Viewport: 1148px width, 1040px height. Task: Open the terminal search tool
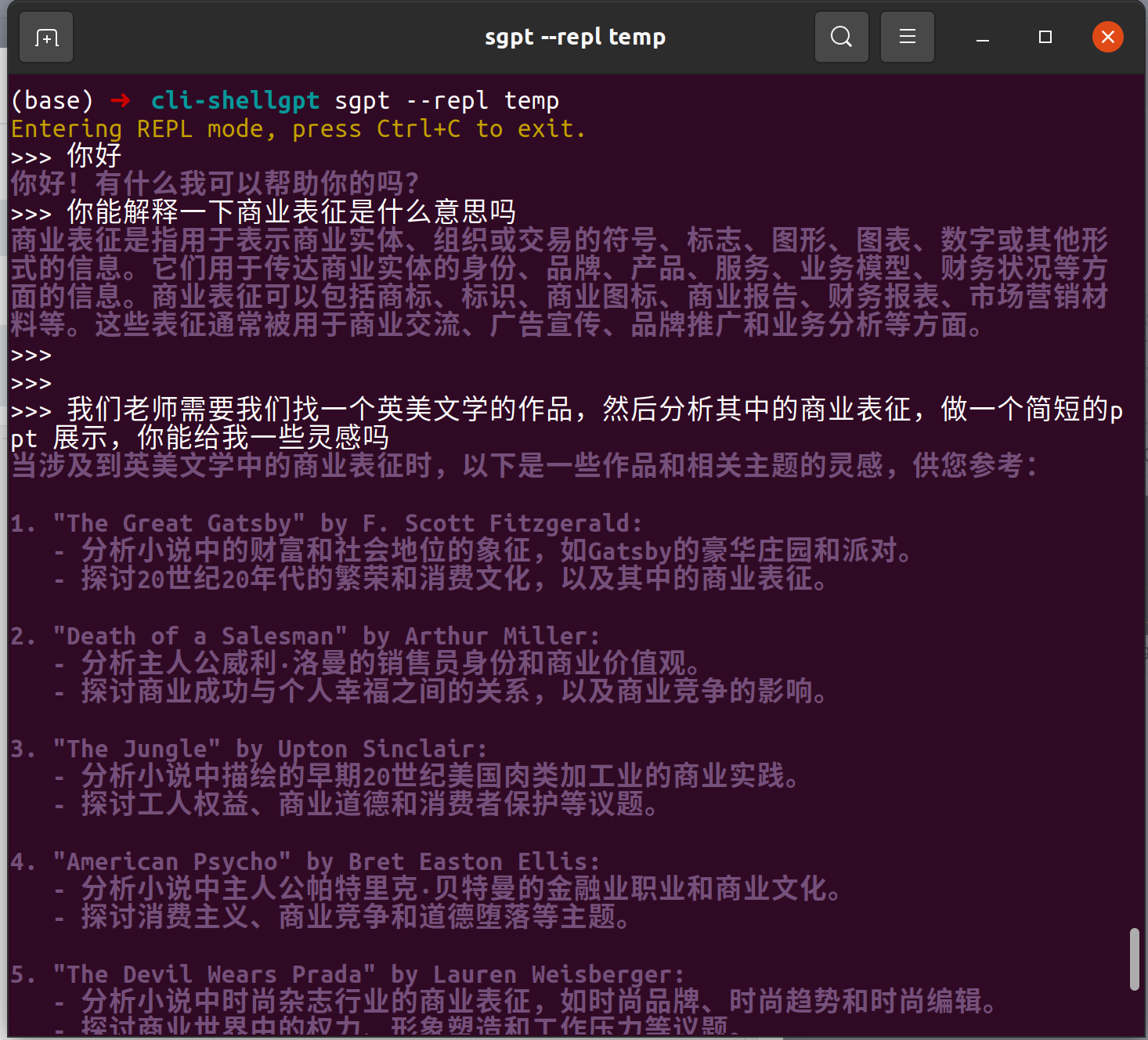pyautogui.click(x=842, y=37)
